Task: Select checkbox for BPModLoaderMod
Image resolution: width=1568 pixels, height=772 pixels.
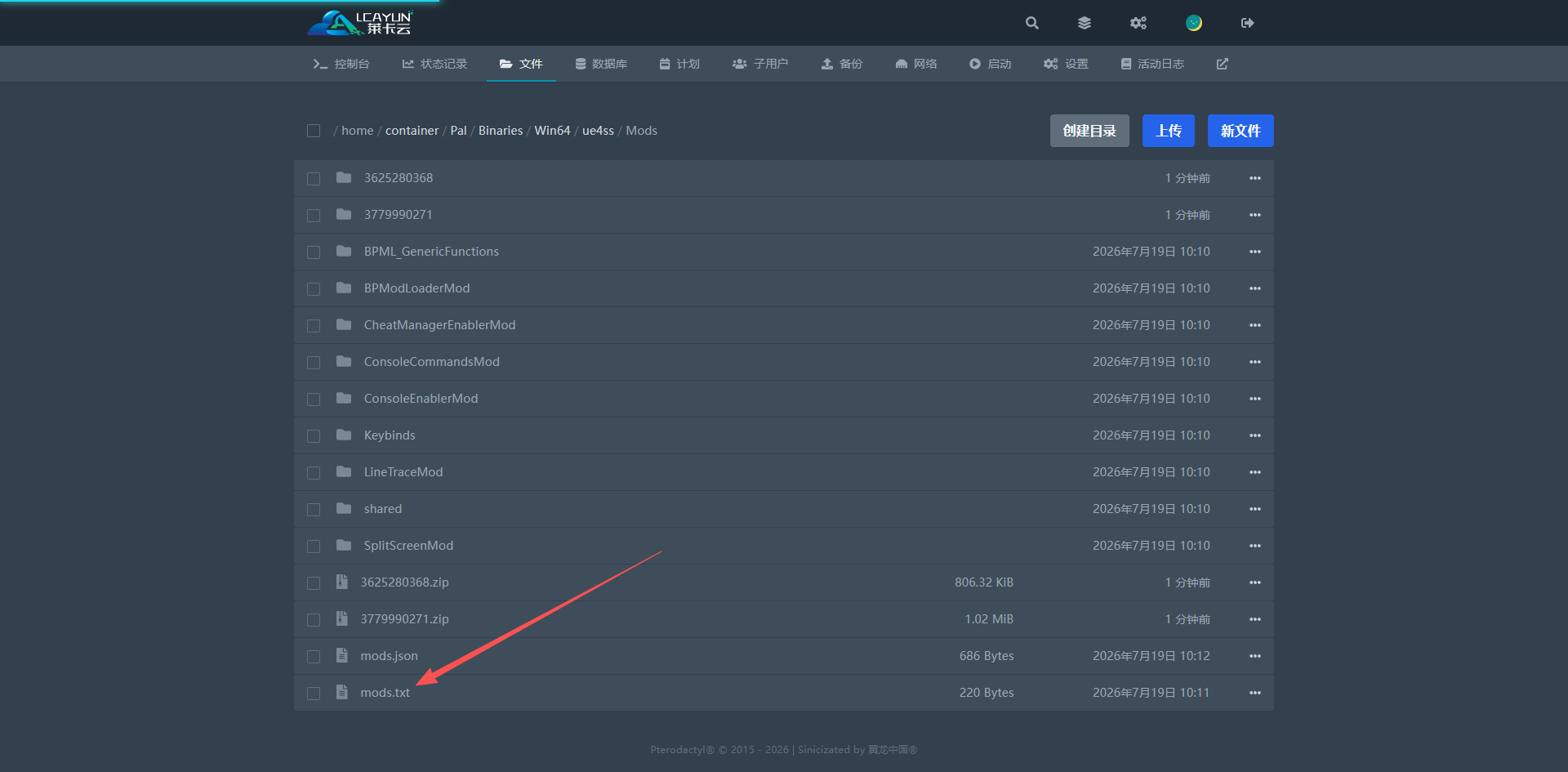Action: click(x=314, y=289)
